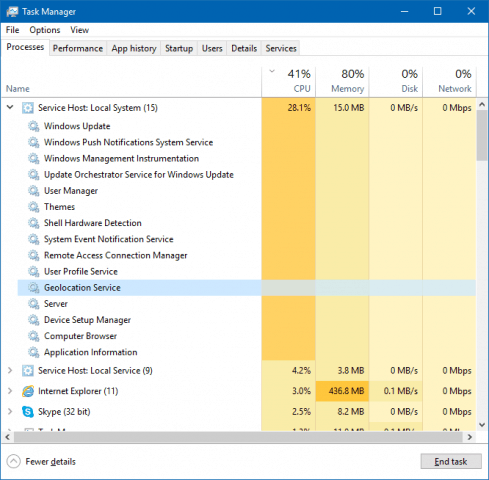
Task: Expand the Skype process group
Action: 10,412
